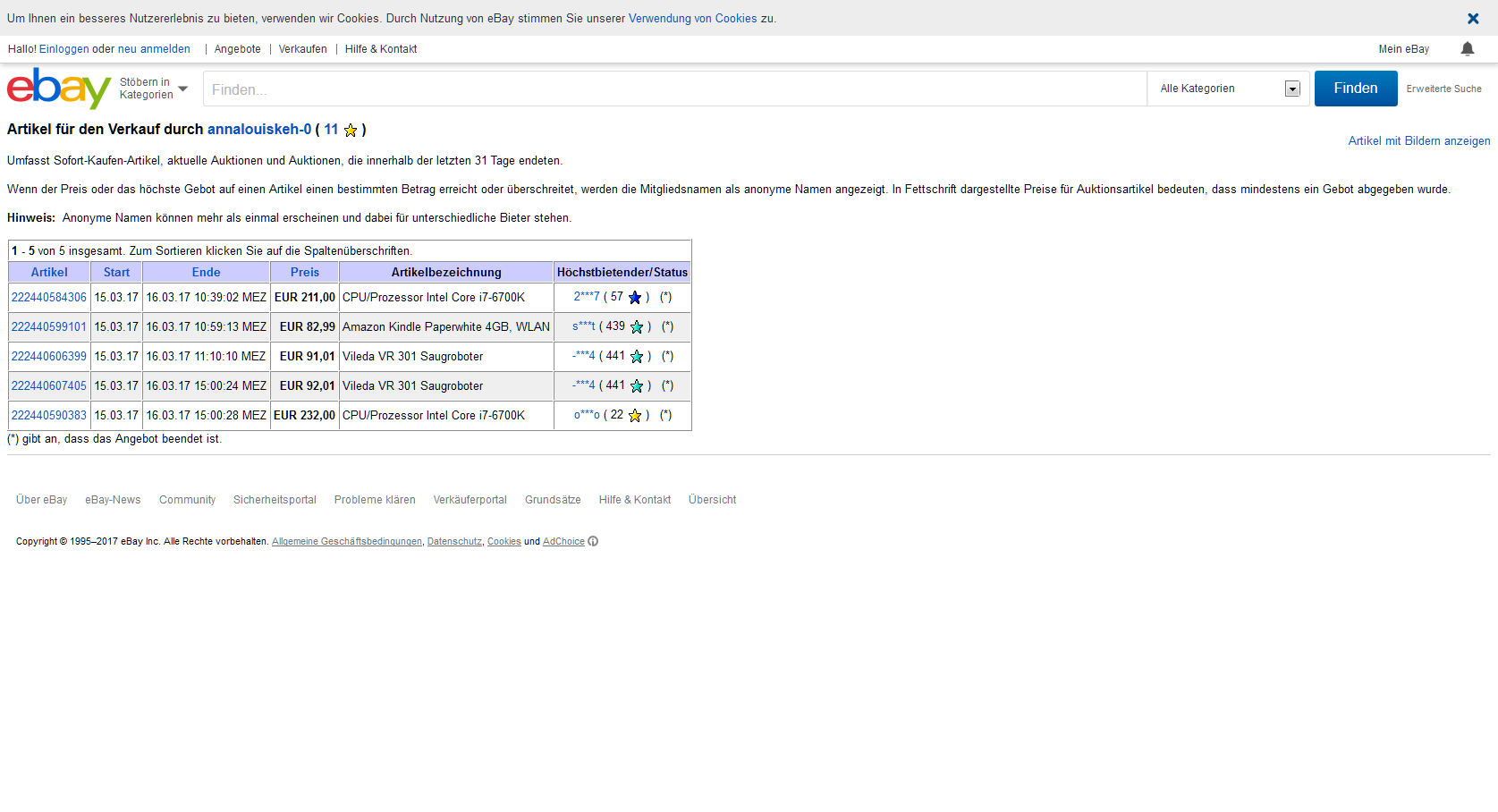The width and height of the screenshot is (1498, 812).
Task: Open Grundsätze footer link
Action: click(553, 500)
